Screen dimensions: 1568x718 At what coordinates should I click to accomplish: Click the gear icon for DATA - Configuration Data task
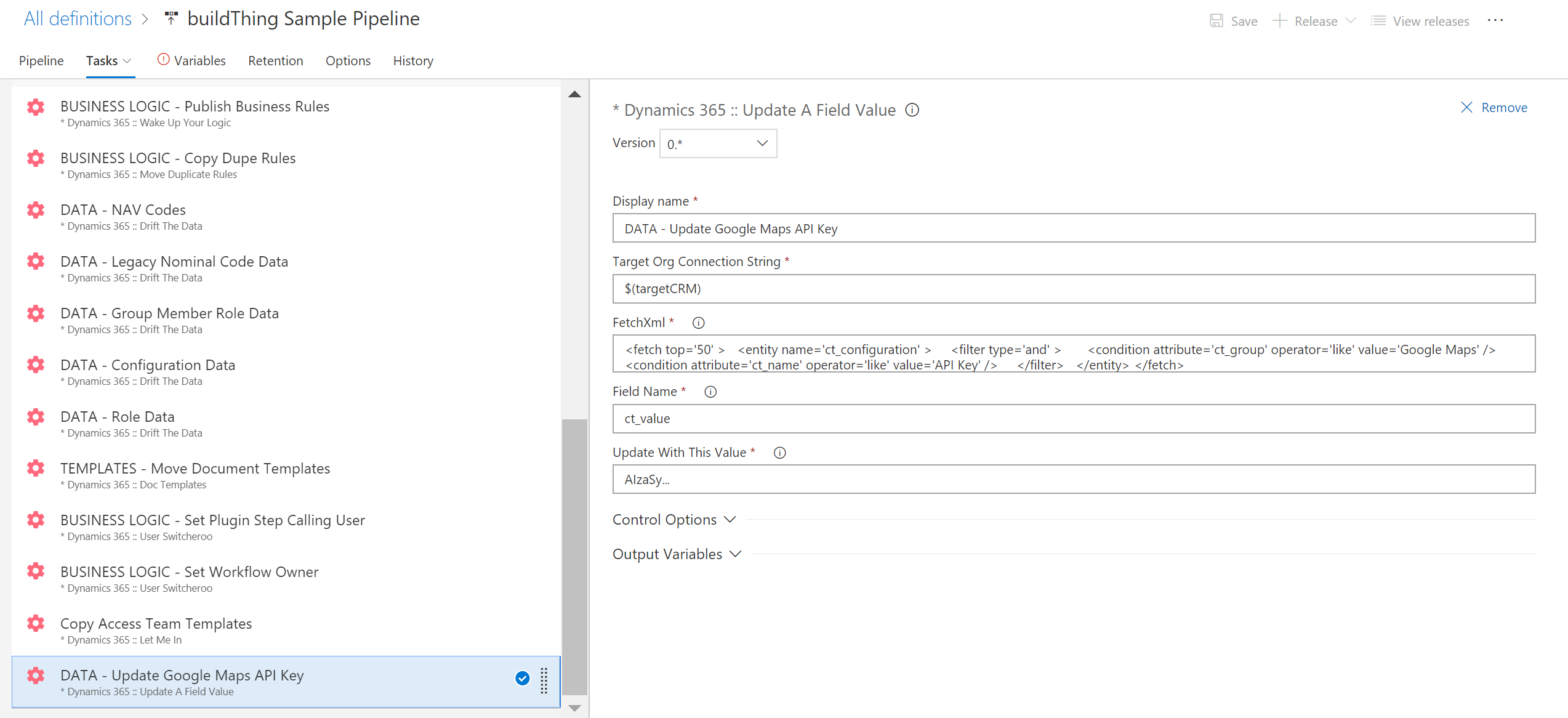pyautogui.click(x=35, y=365)
